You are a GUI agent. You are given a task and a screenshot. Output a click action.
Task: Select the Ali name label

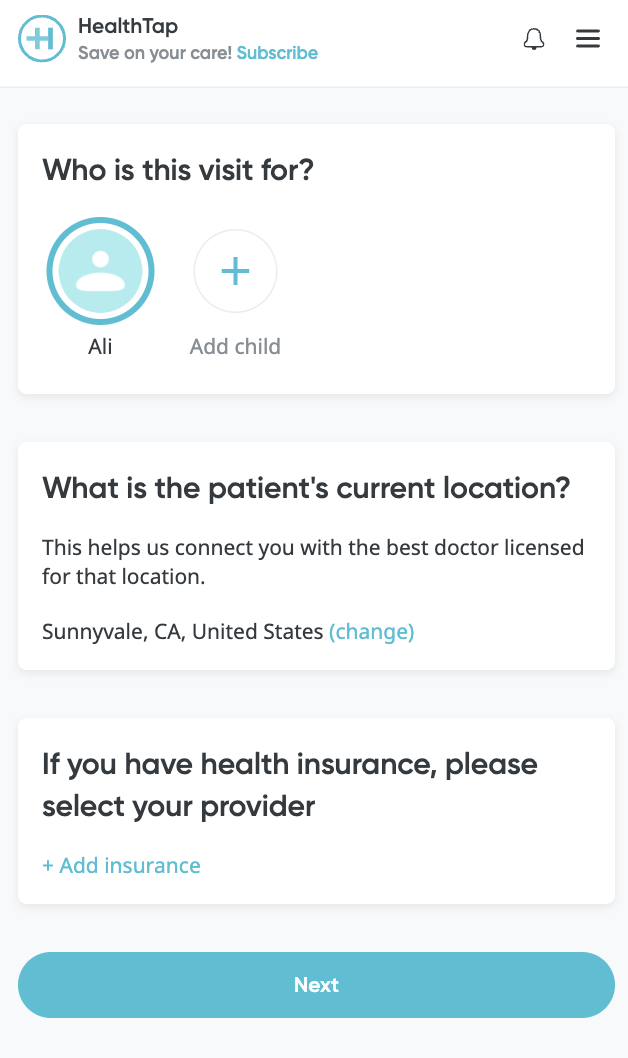click(x=100, y=346)
